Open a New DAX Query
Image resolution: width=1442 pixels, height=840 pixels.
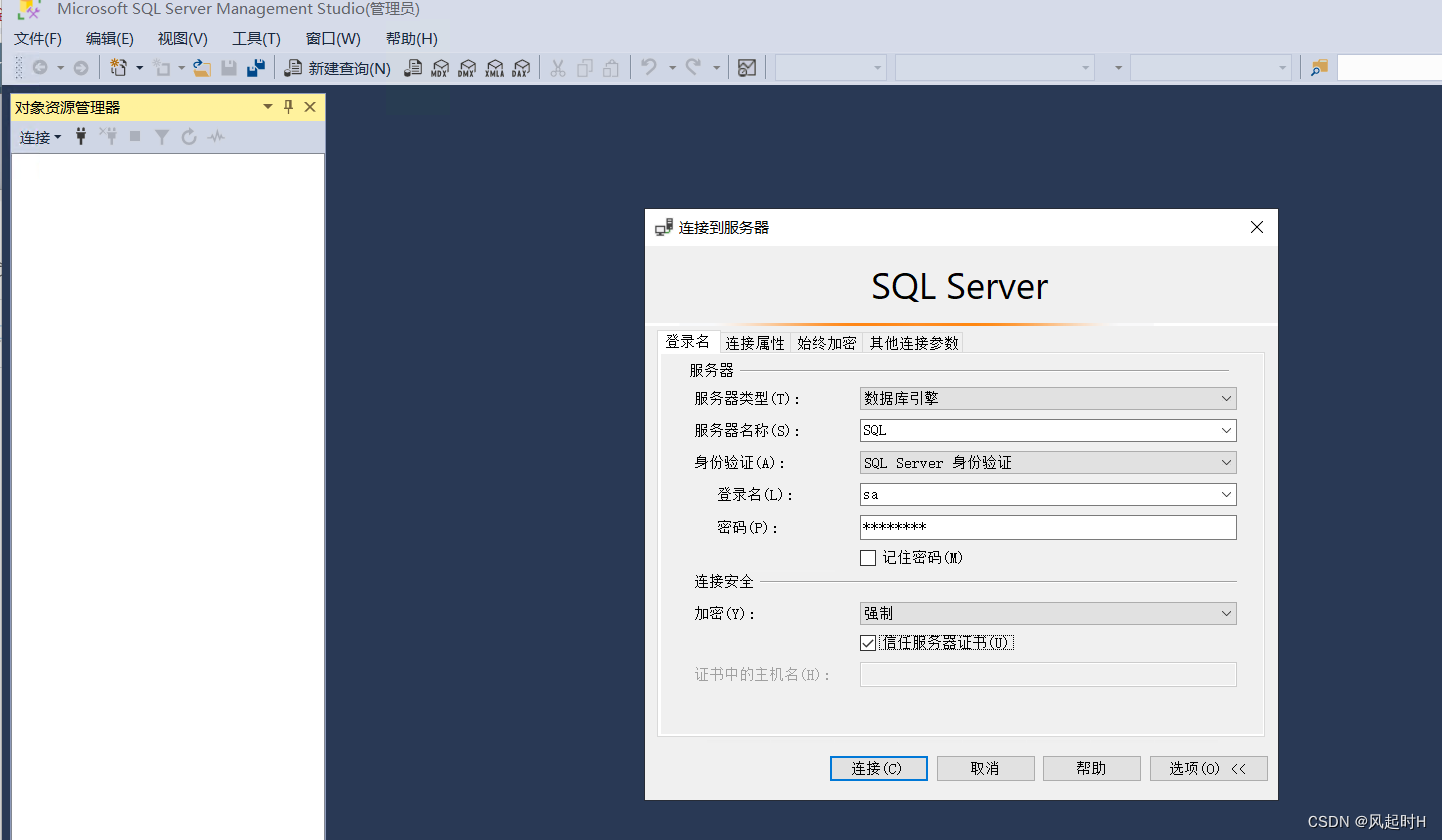pos(521,67)
